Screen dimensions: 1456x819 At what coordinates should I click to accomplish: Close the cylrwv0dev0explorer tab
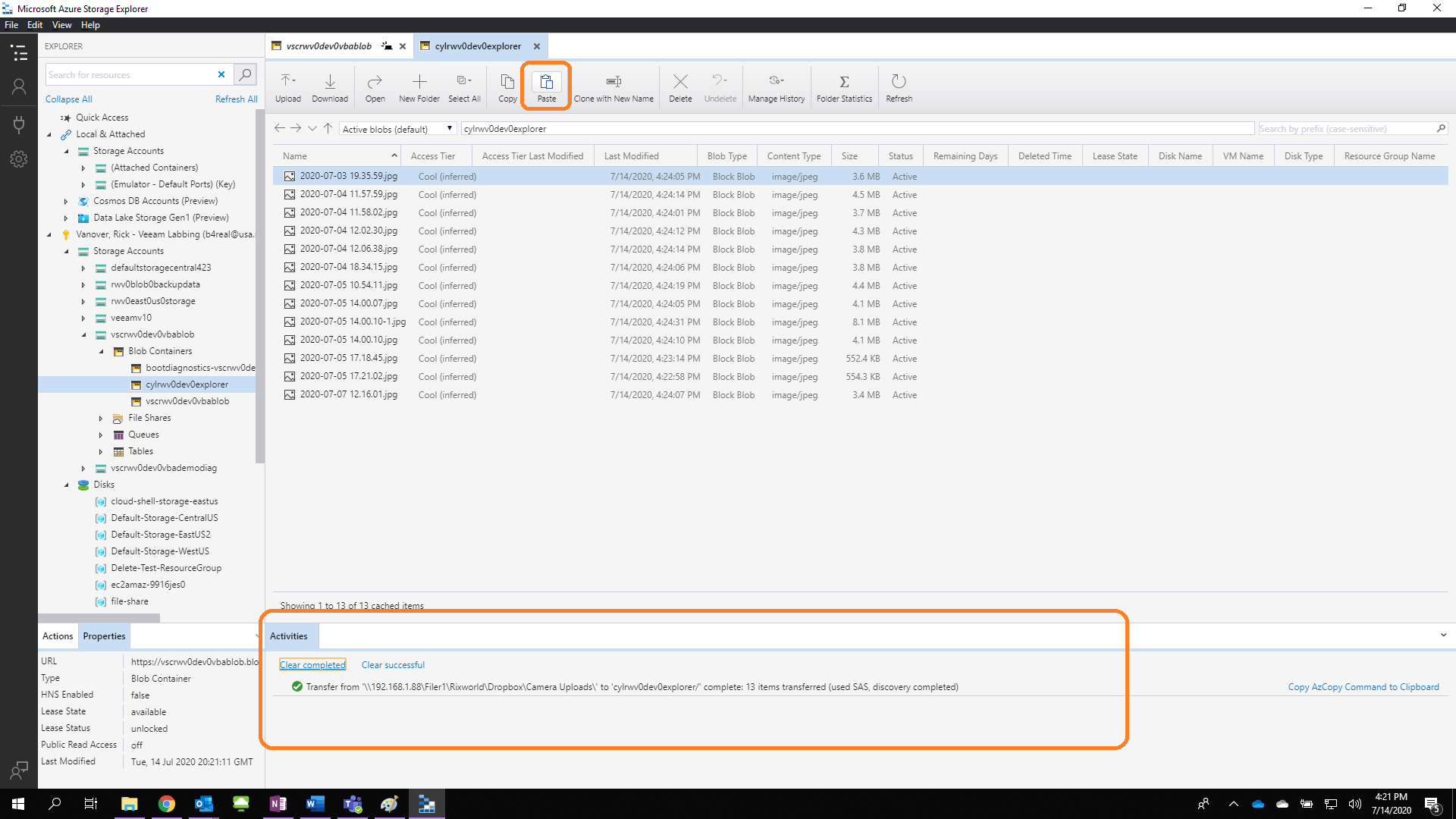coord(536,46)
